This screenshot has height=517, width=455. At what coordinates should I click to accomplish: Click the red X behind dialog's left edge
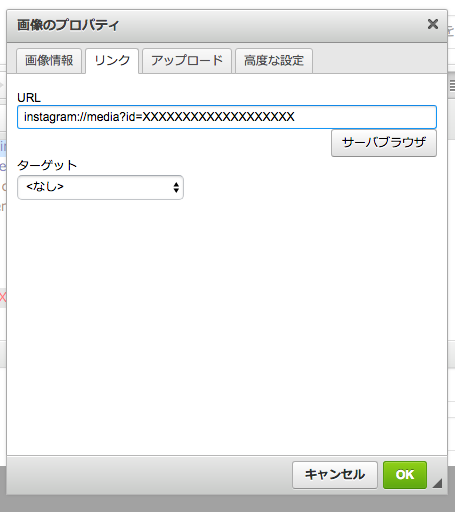click(x=3, y=297)
